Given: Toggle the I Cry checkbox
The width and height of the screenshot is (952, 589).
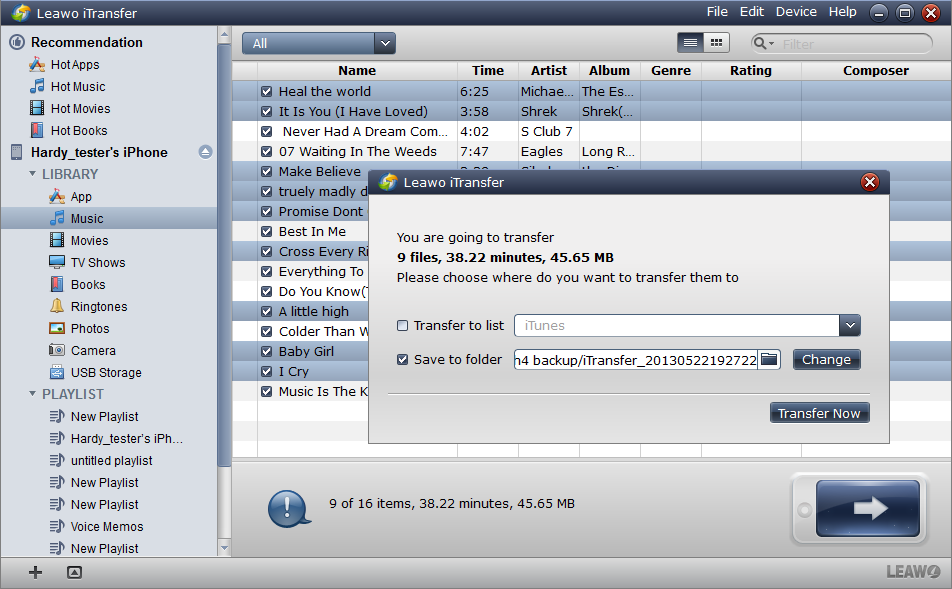Looking at the screenshot, I should [x=266, y=371].
